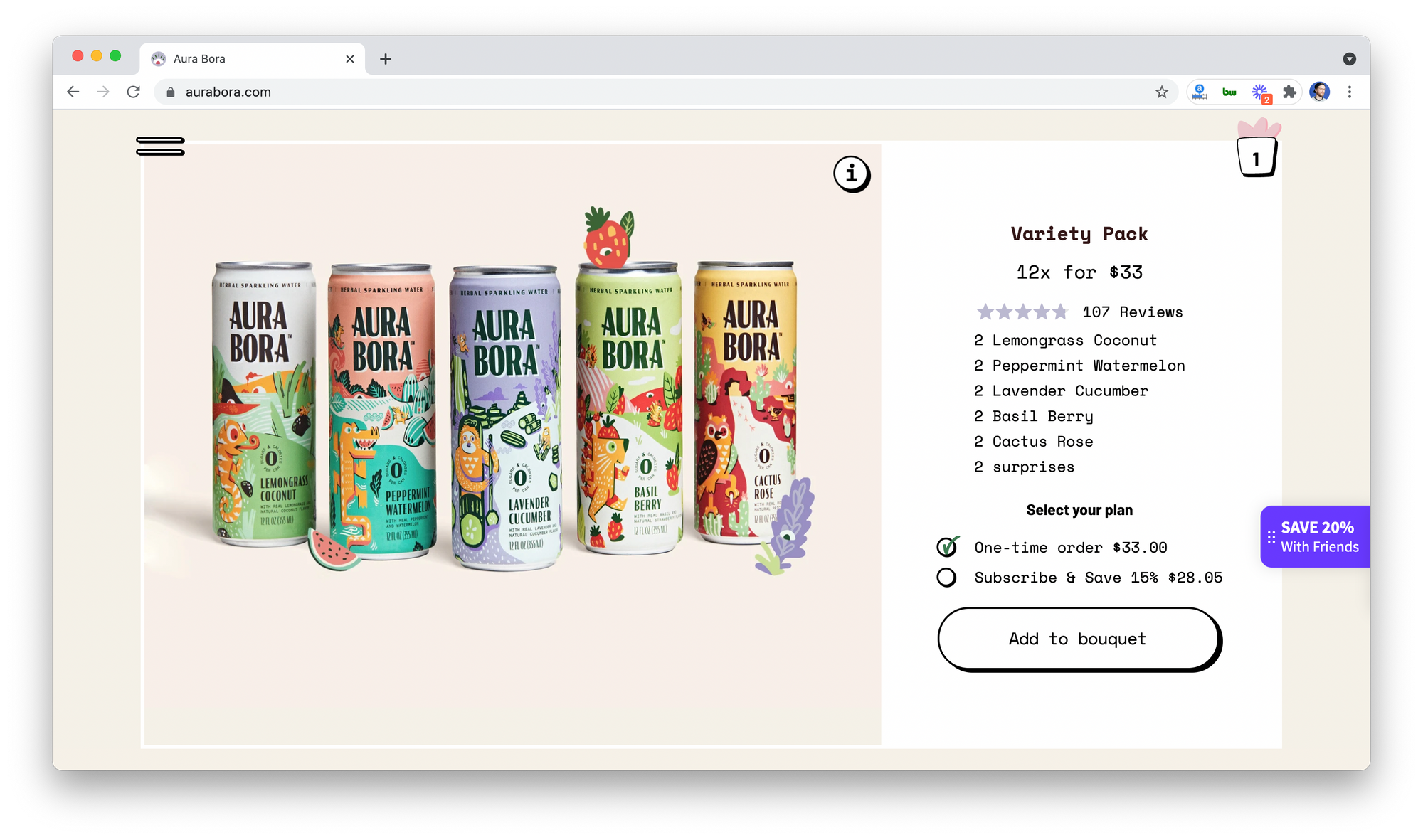Screen dimensions: 1423x840
Task: Click the product info icon
Action: pos(852,174)
